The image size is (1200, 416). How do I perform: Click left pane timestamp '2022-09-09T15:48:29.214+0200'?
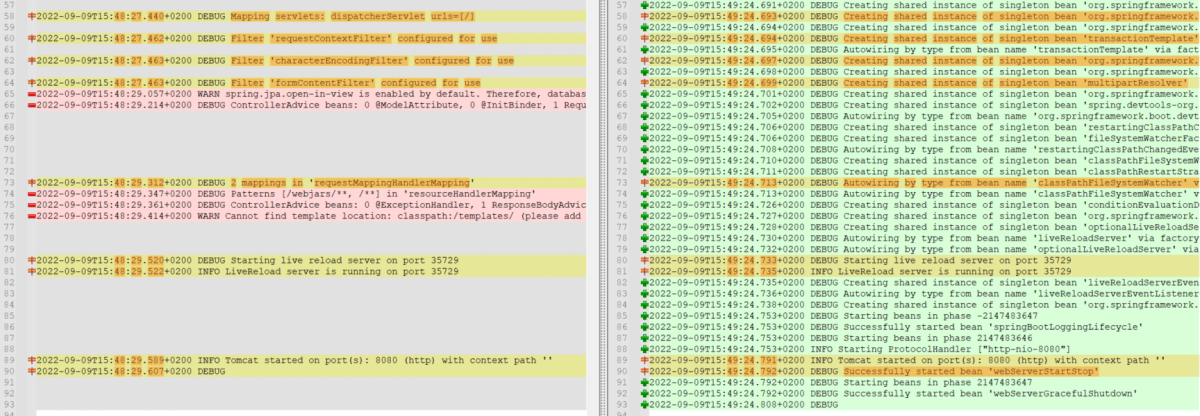pos(115,104)
